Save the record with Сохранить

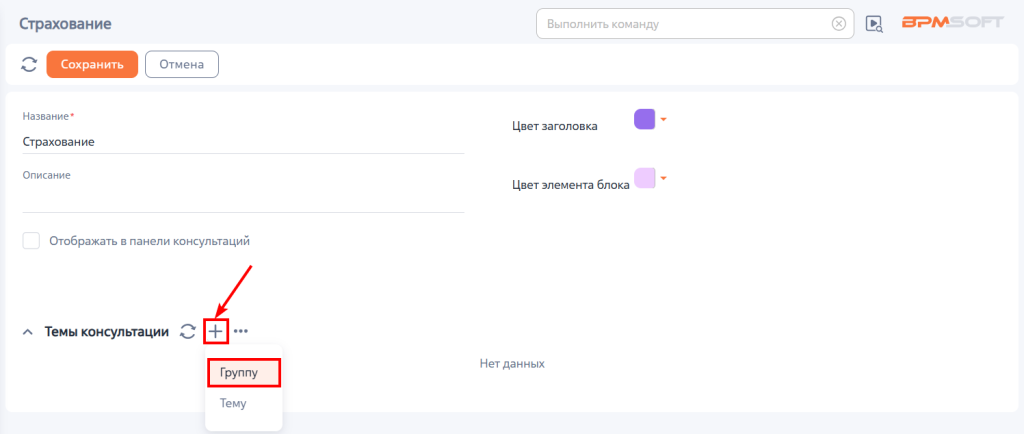[x=92, y=65]
